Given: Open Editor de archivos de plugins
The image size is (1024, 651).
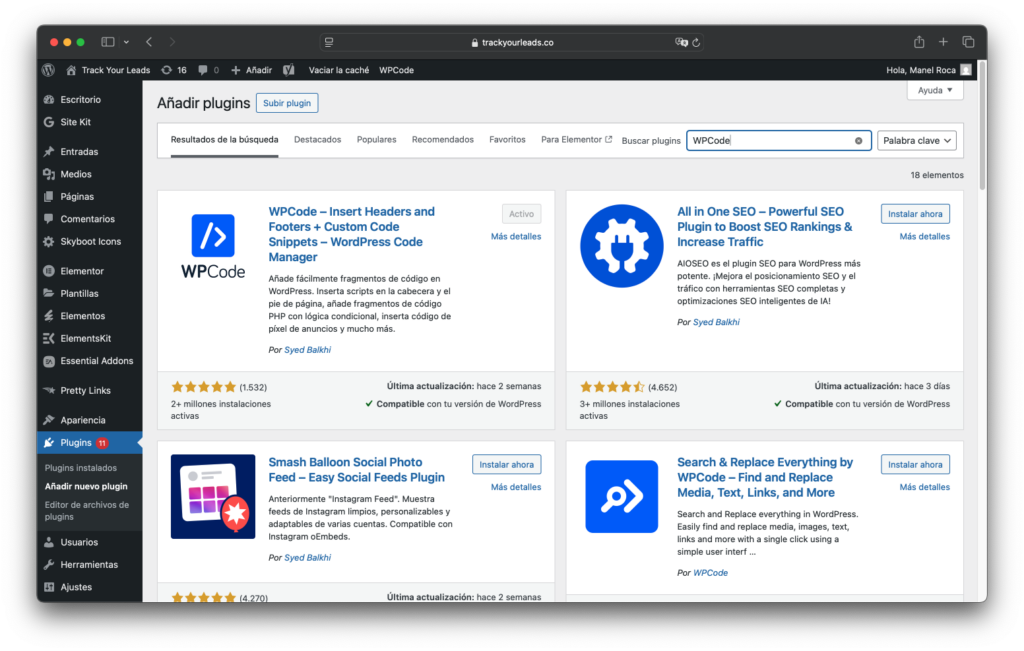Looking at the screenshot, I should (x=87, y=511).
